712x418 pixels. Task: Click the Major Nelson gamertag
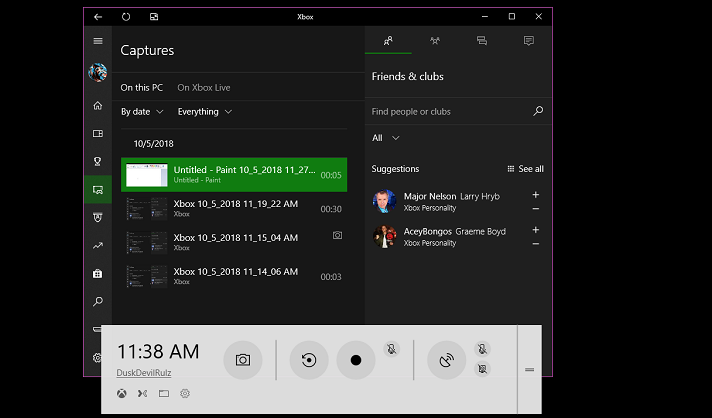point(430,197)
